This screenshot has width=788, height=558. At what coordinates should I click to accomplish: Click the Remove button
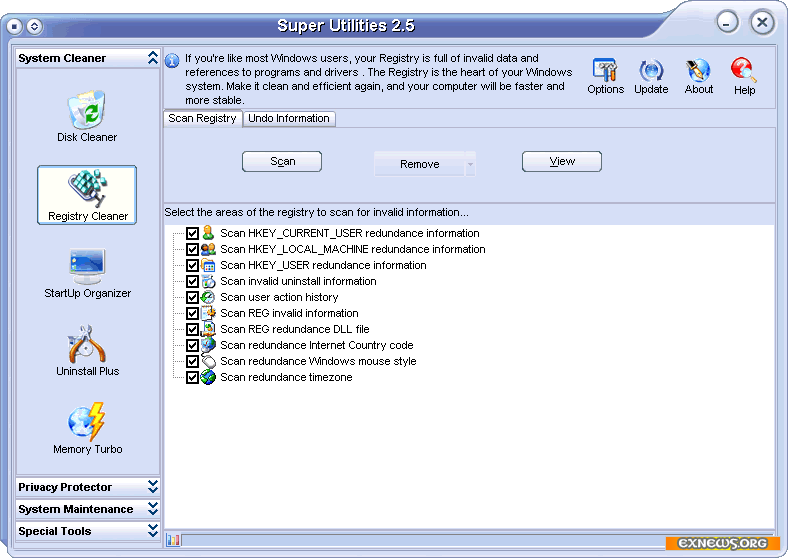pos(419,164)
